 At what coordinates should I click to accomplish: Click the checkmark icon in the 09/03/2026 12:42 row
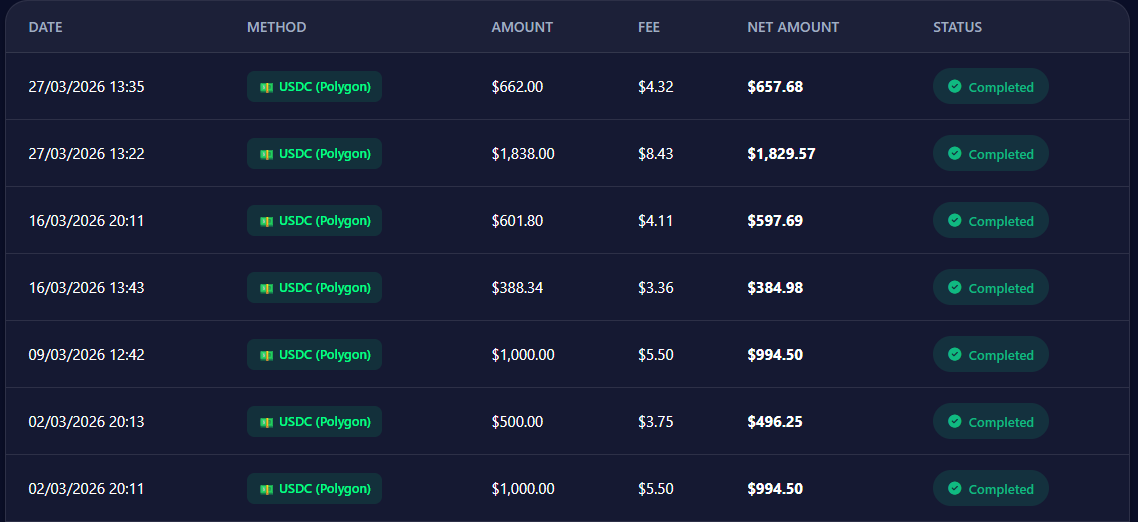(955, 354)
